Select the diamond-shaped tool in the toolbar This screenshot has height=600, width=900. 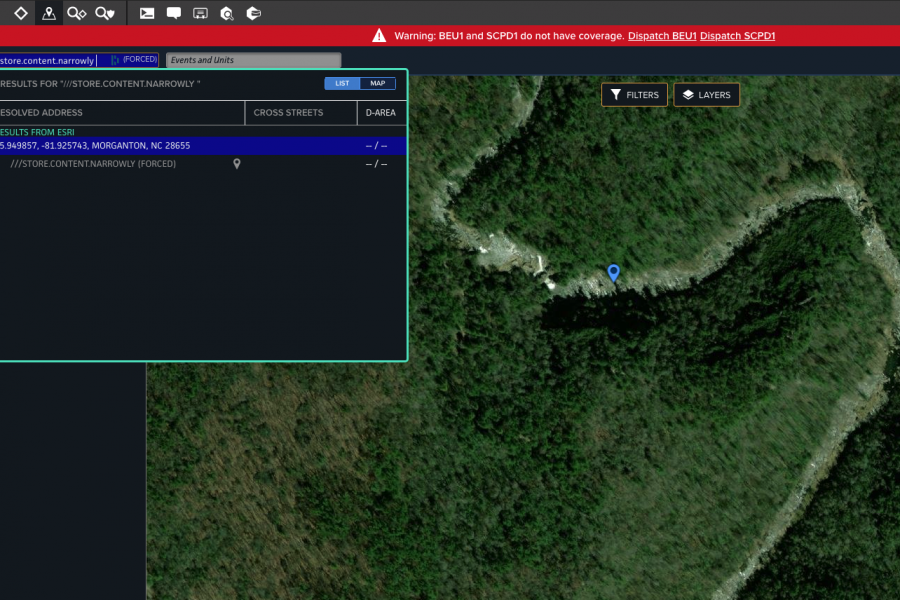19,13
